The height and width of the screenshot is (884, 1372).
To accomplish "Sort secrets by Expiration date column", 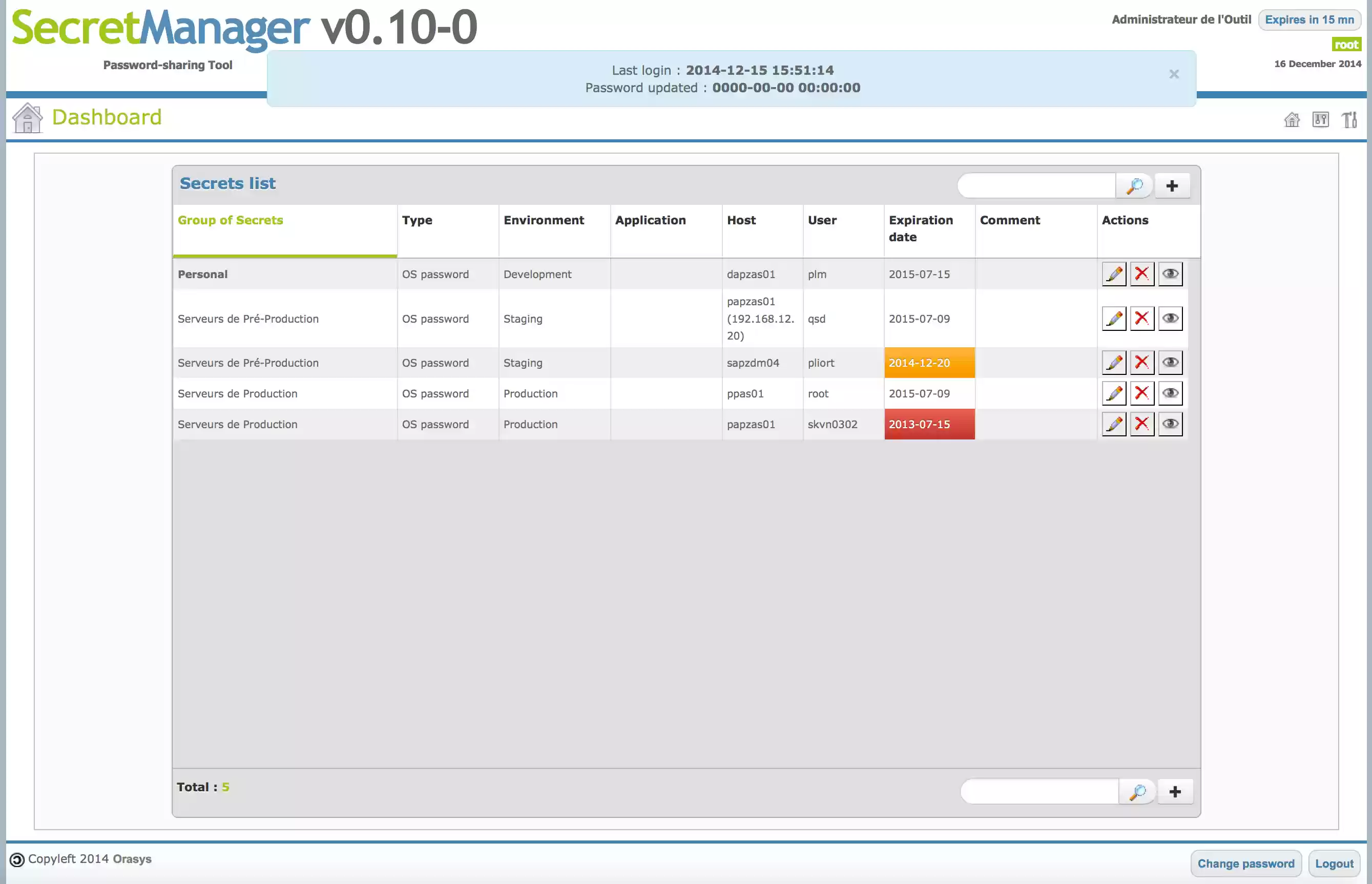I will click(x=921, y=228).
